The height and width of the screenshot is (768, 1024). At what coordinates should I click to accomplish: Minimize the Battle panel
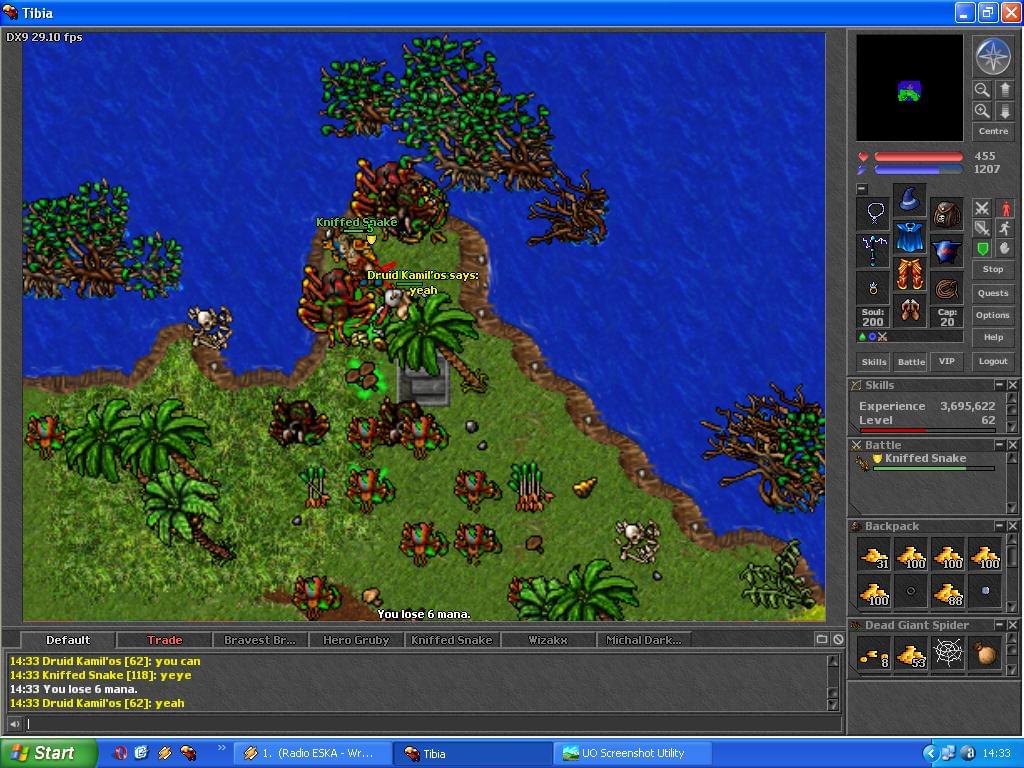pos(999,445)
